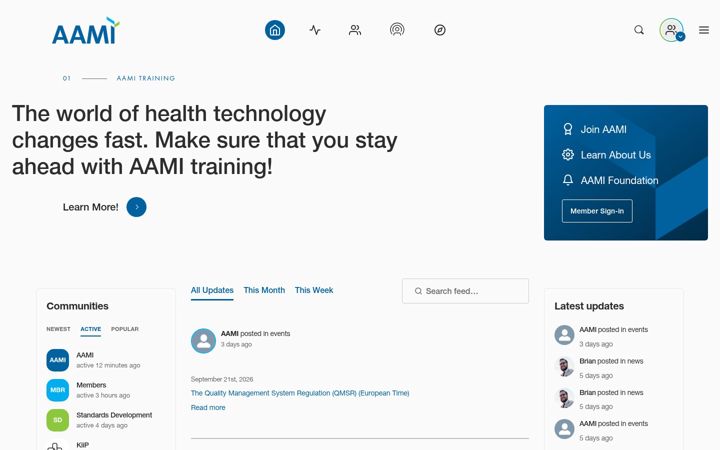Viewport: 720px width, 450px height.
Task: Click the Search feed input field
Action: (465, 291)
